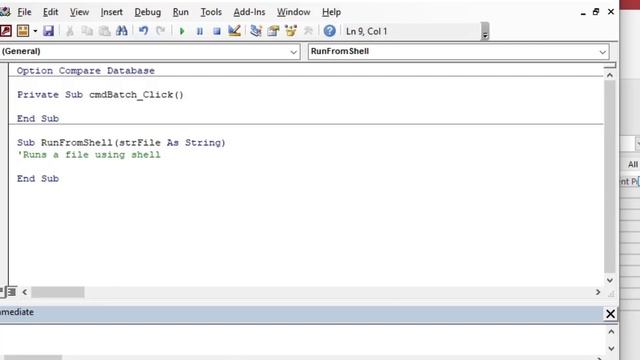This screenshot has width=640, height=360.
Task: Open the Insert menu
Action: coord(111,12)
